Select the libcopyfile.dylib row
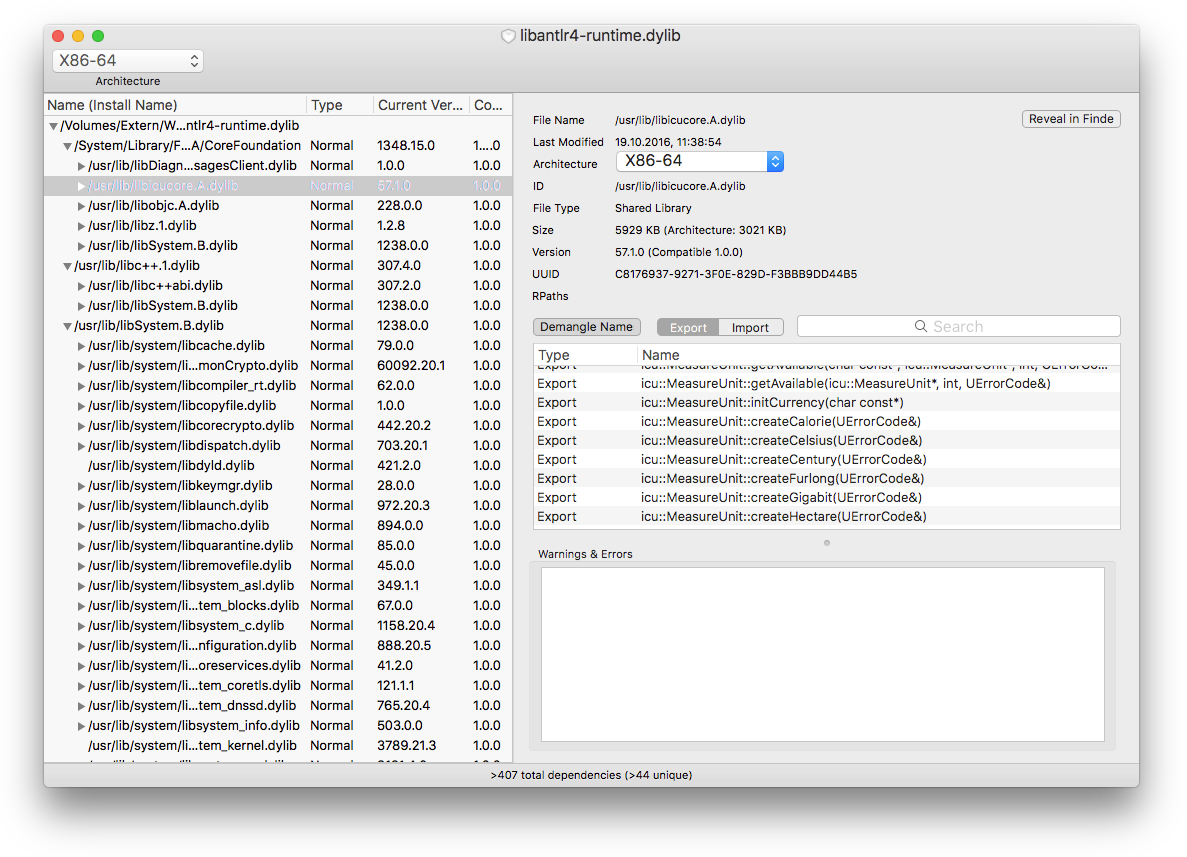 (x=279, y=406)
